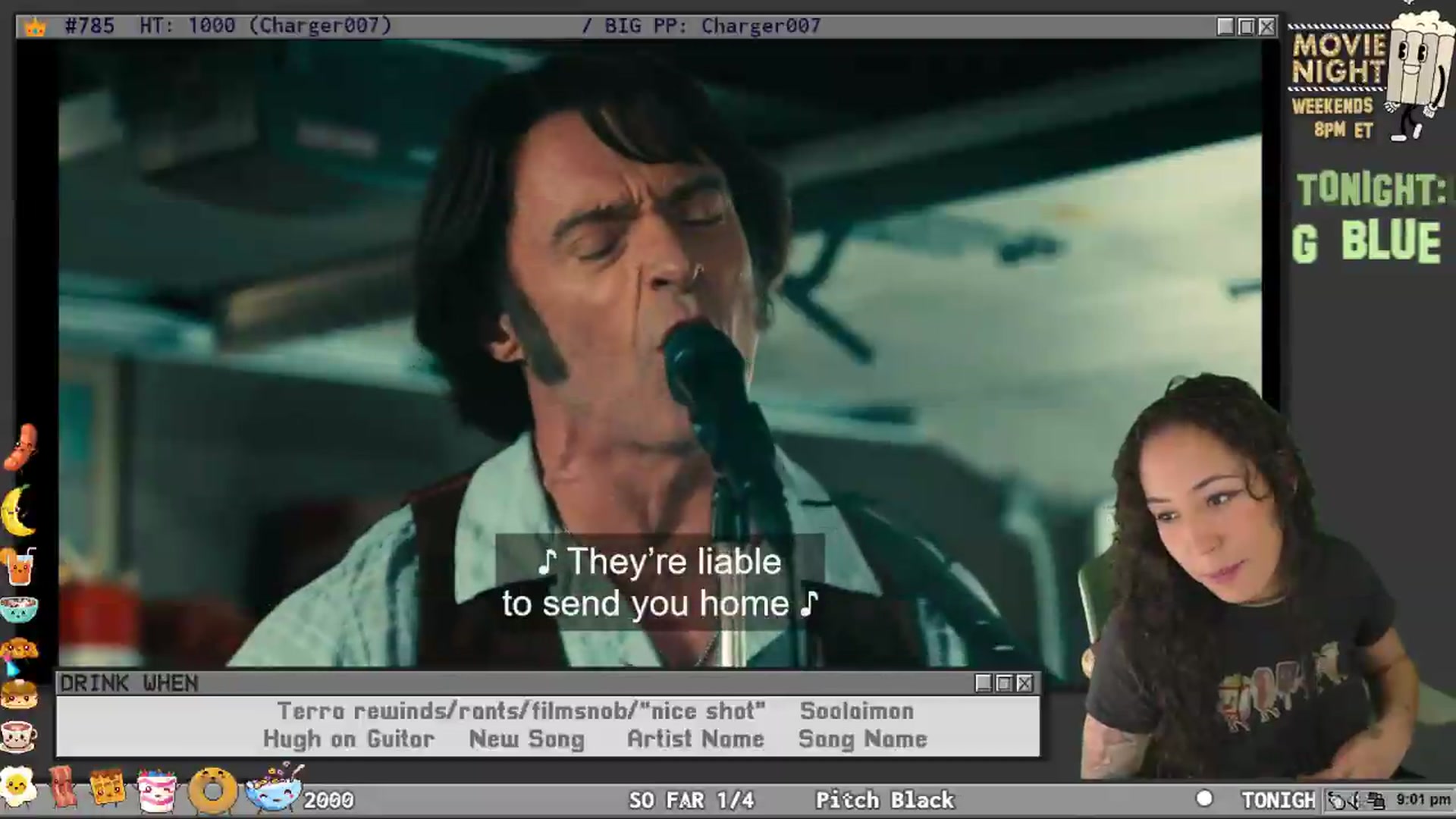Click the 9:01 pm clock
1456x819 pixels.
coord(1423,799)
